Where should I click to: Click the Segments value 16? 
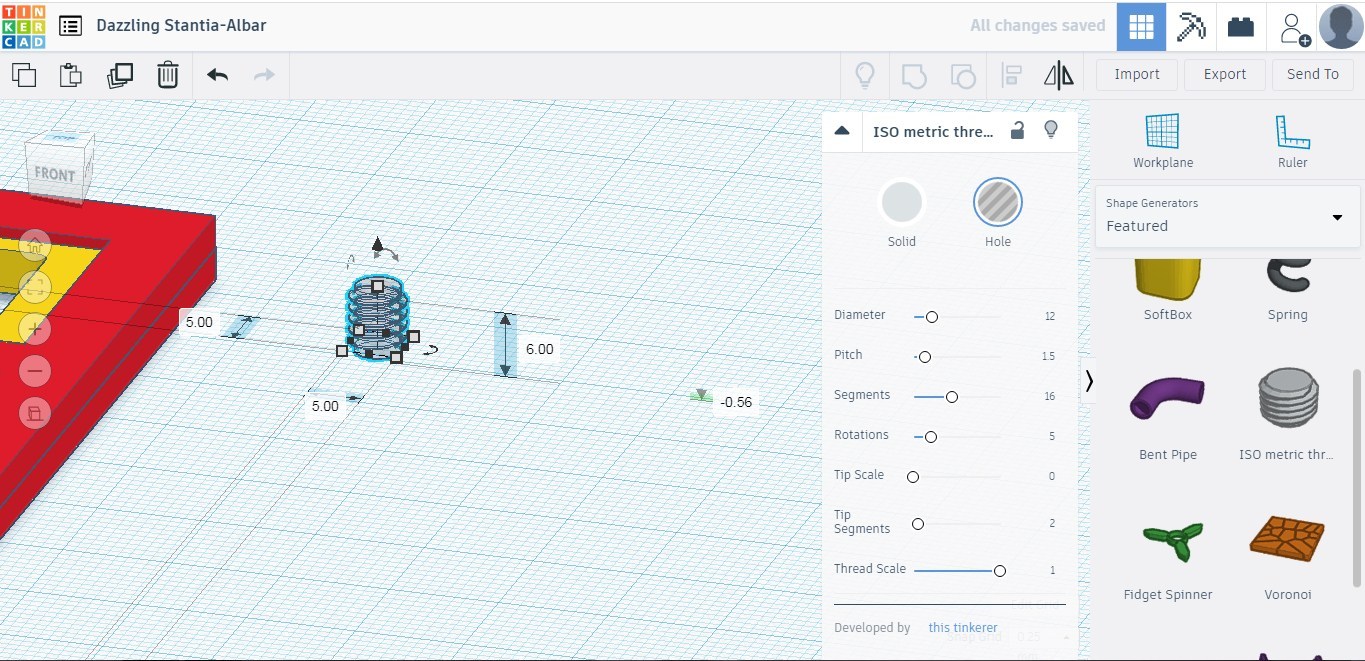coord(1050,397)
